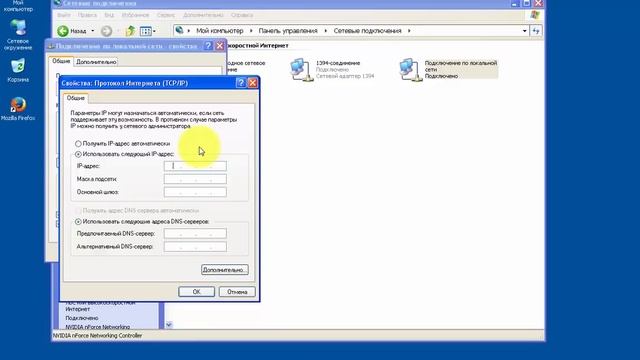Click the default gateway input field
The width and height of the screenshot is (640, 360).
click(195, 192)
